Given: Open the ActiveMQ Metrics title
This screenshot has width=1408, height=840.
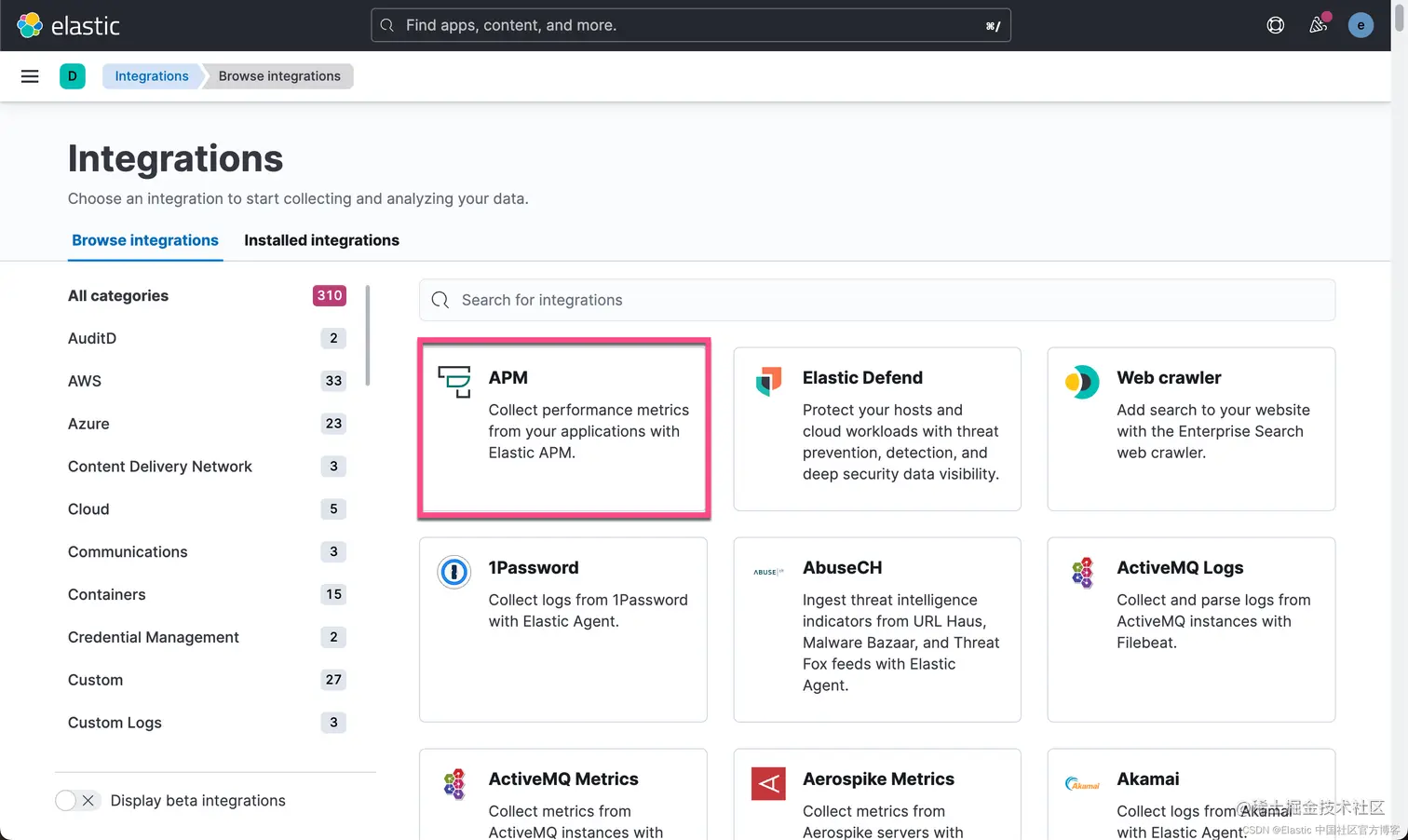Looking at the screenshot, I should pyautogui.click(x=563, y=779).
